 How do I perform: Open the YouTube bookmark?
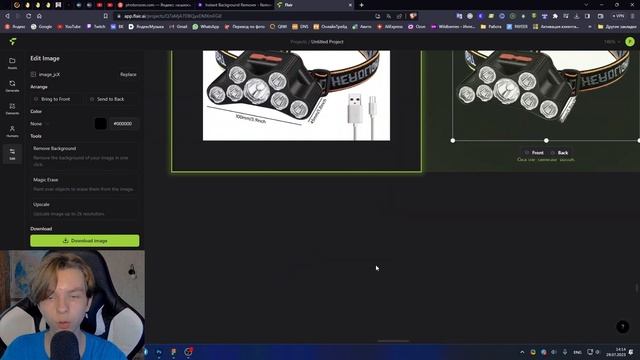pyautogui.click(x=69, y=27)
